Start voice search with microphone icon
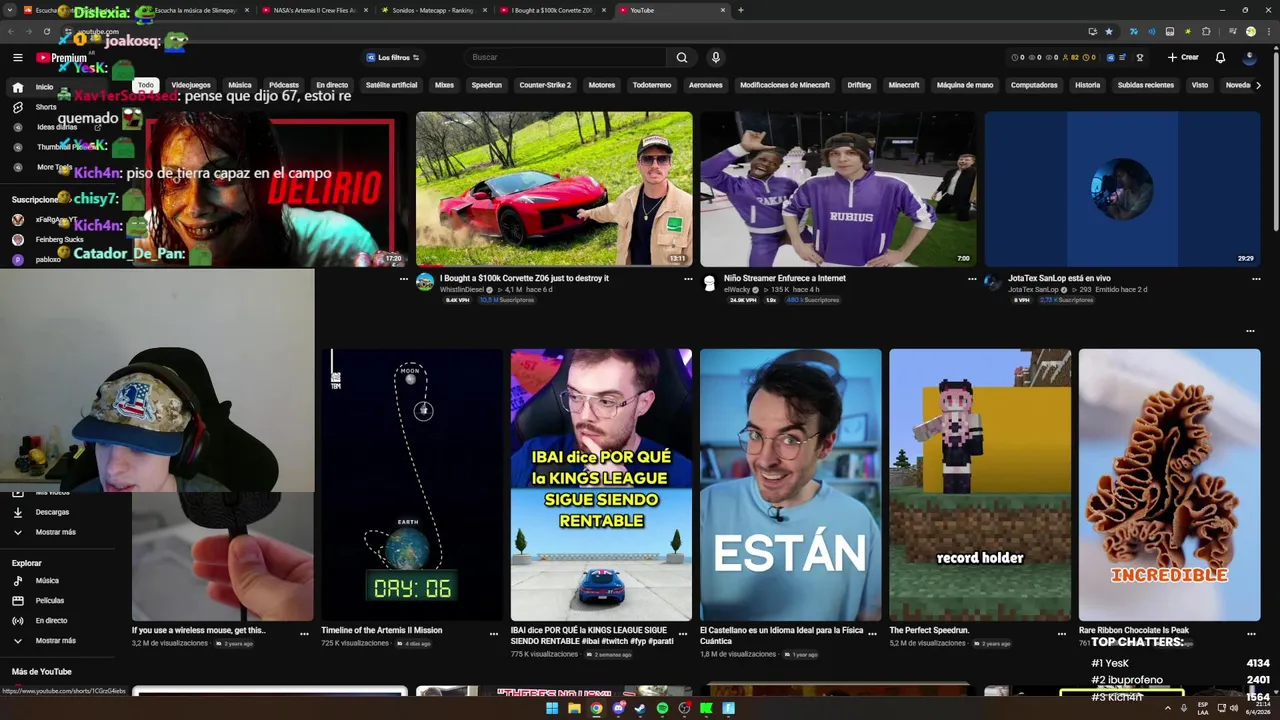Image resolution: width=1280 pixels, height=720 pixels. [715, 57]
